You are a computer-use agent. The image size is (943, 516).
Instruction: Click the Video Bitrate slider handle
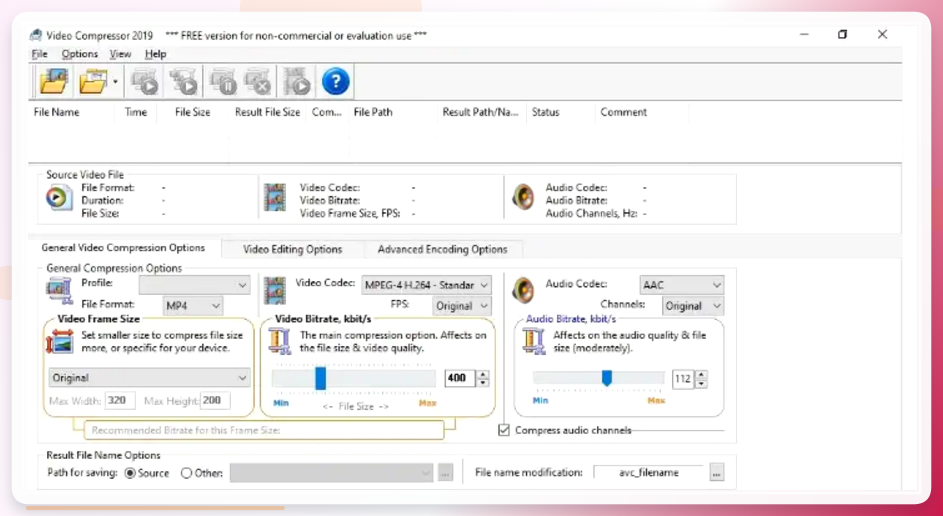tap(321, 378)
